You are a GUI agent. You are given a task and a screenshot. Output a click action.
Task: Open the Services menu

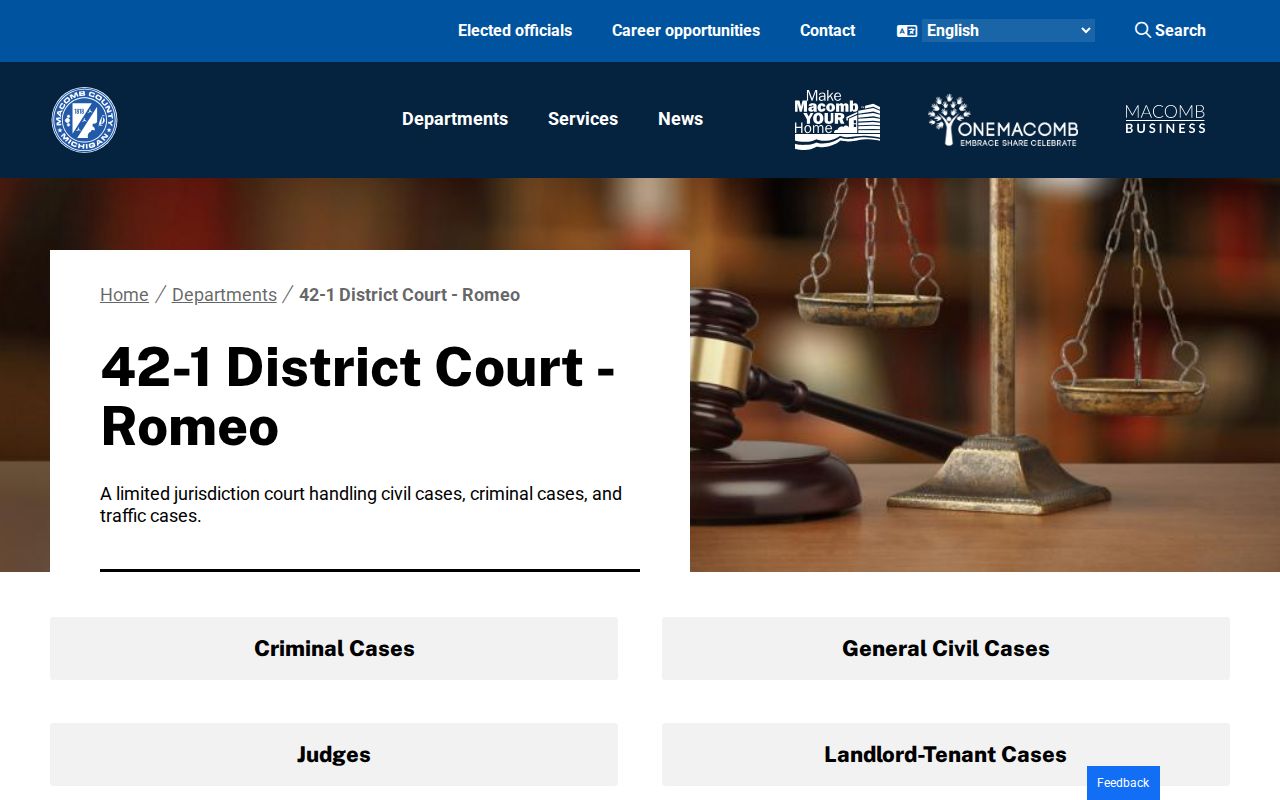point(583,119)
